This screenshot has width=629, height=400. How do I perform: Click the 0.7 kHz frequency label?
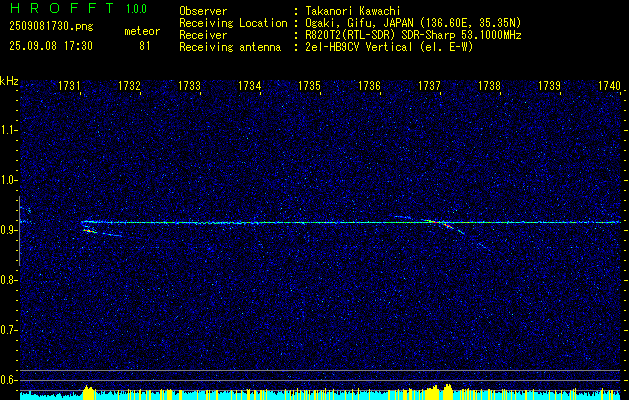[9, 330]
